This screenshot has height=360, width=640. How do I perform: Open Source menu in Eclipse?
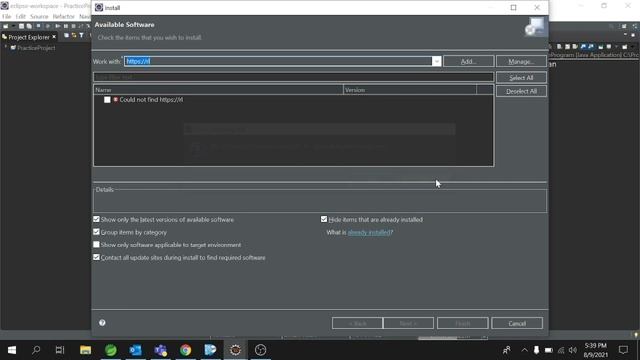point(39,16)
